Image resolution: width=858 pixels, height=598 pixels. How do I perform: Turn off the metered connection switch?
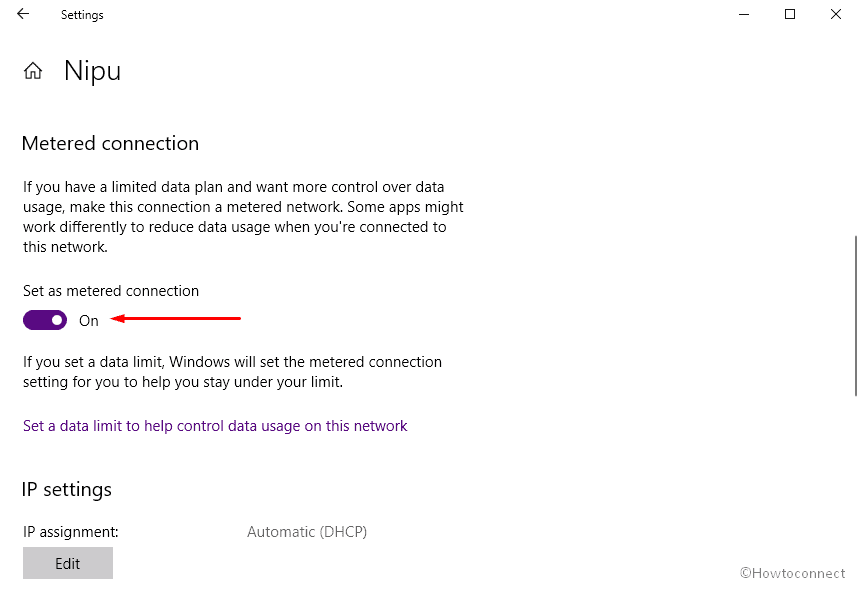pos(45,320)
